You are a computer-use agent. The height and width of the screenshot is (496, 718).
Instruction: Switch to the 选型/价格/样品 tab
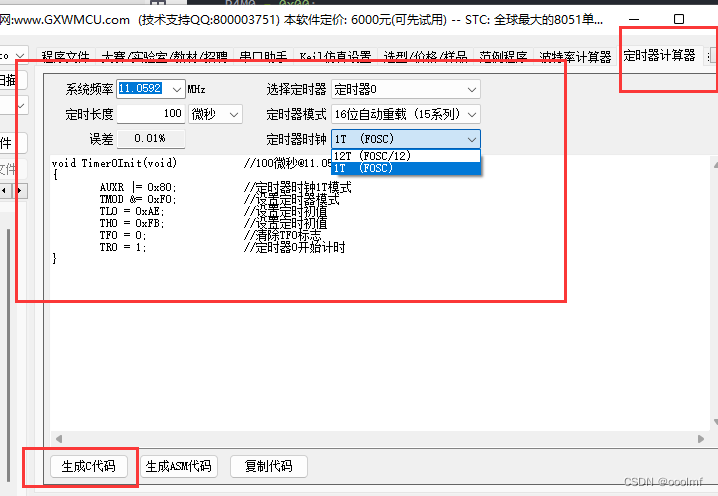(425, 56)
